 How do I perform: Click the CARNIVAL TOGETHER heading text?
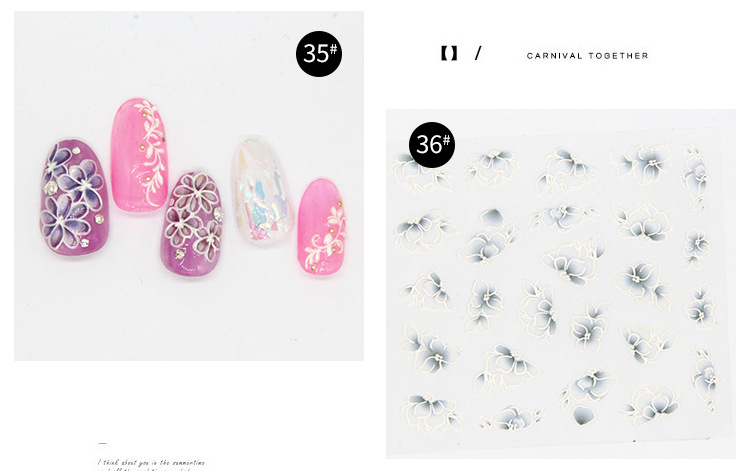click(587, 56)
